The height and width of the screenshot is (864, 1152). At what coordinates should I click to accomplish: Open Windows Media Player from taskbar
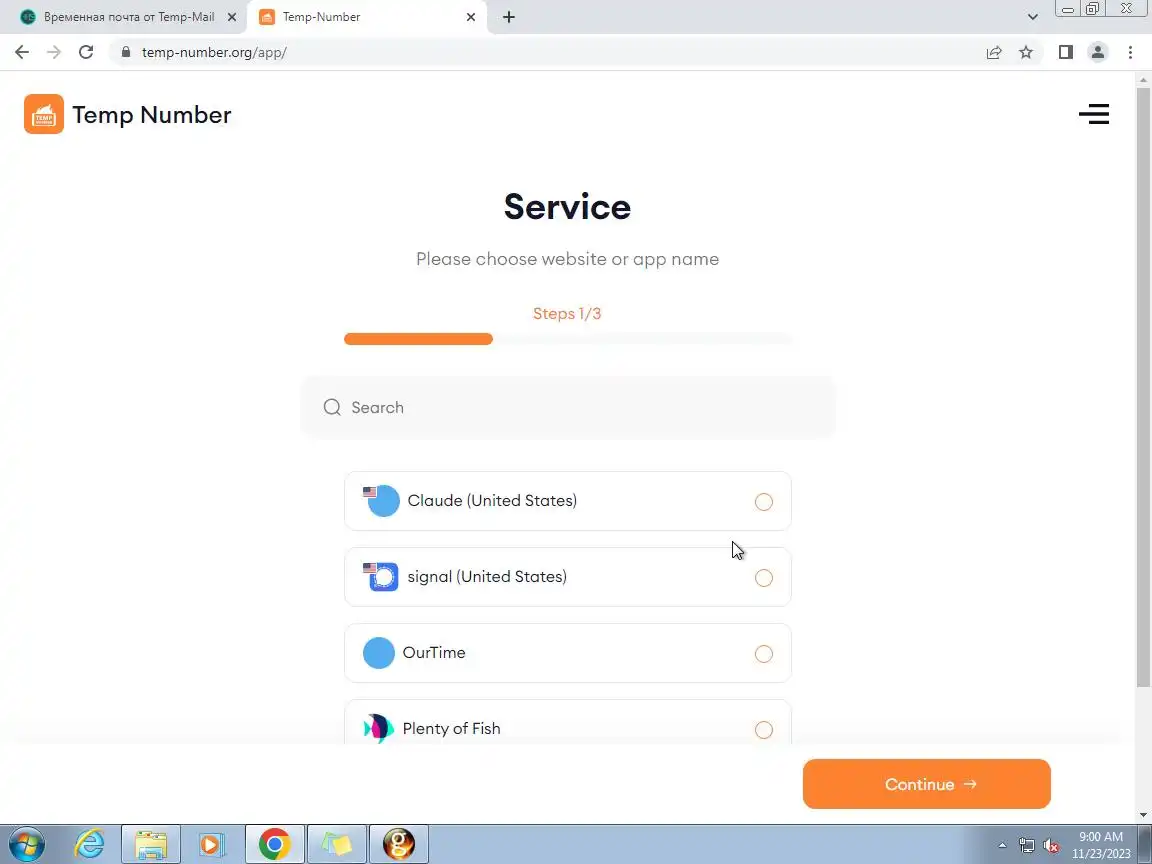pyautogui.click(x=211, y=844)
